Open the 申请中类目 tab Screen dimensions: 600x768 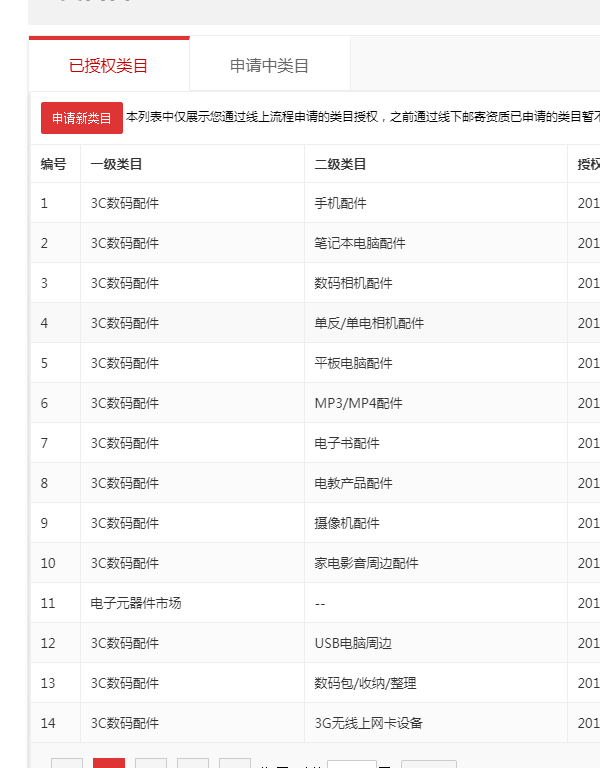coord(269,65)
